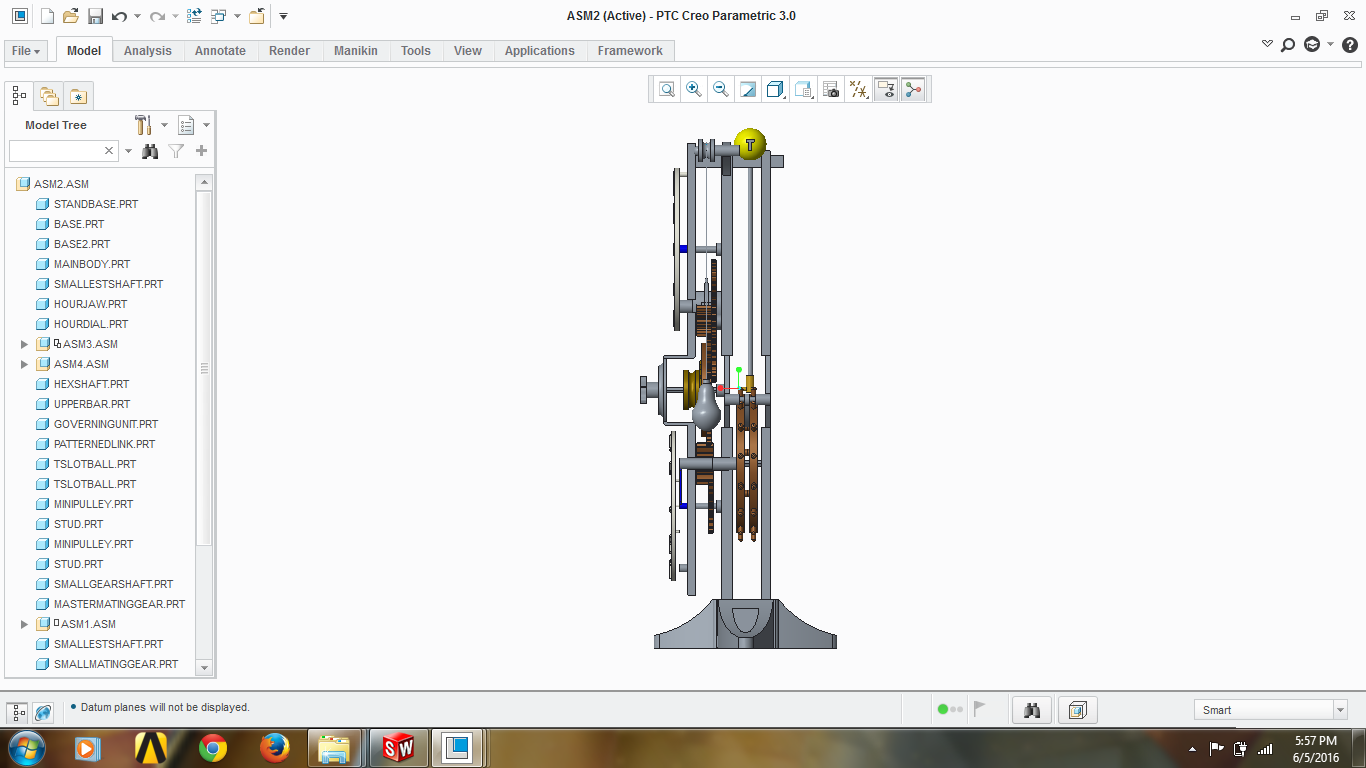Switch to the Analysis ribbon tab
1366x768 pixels.
point(148,51)
